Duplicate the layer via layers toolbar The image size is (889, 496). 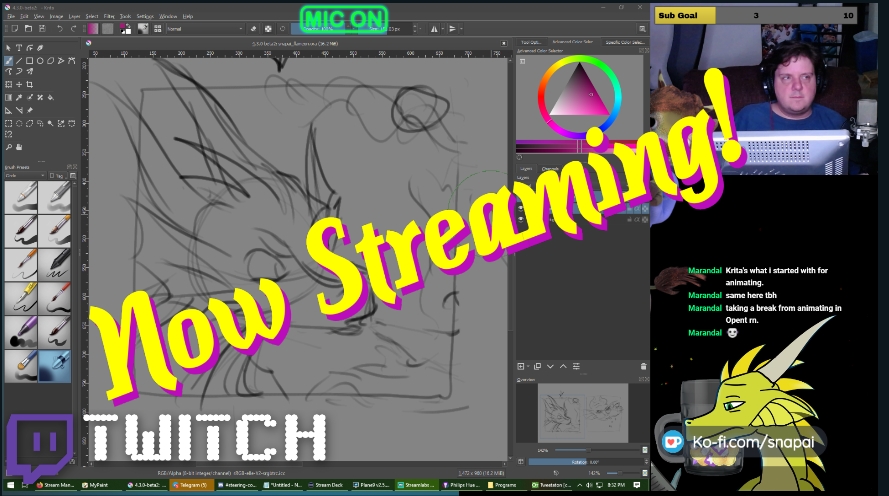pos(537,366)
